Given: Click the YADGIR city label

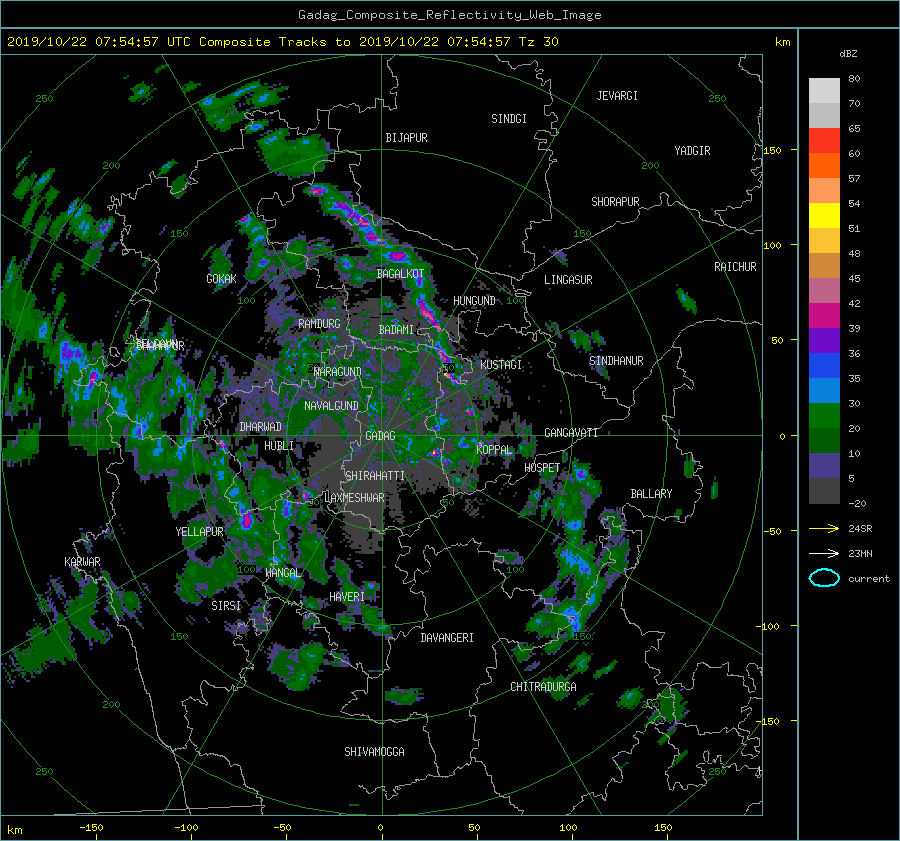Looking at the screenshot, I should coord(692,151).
